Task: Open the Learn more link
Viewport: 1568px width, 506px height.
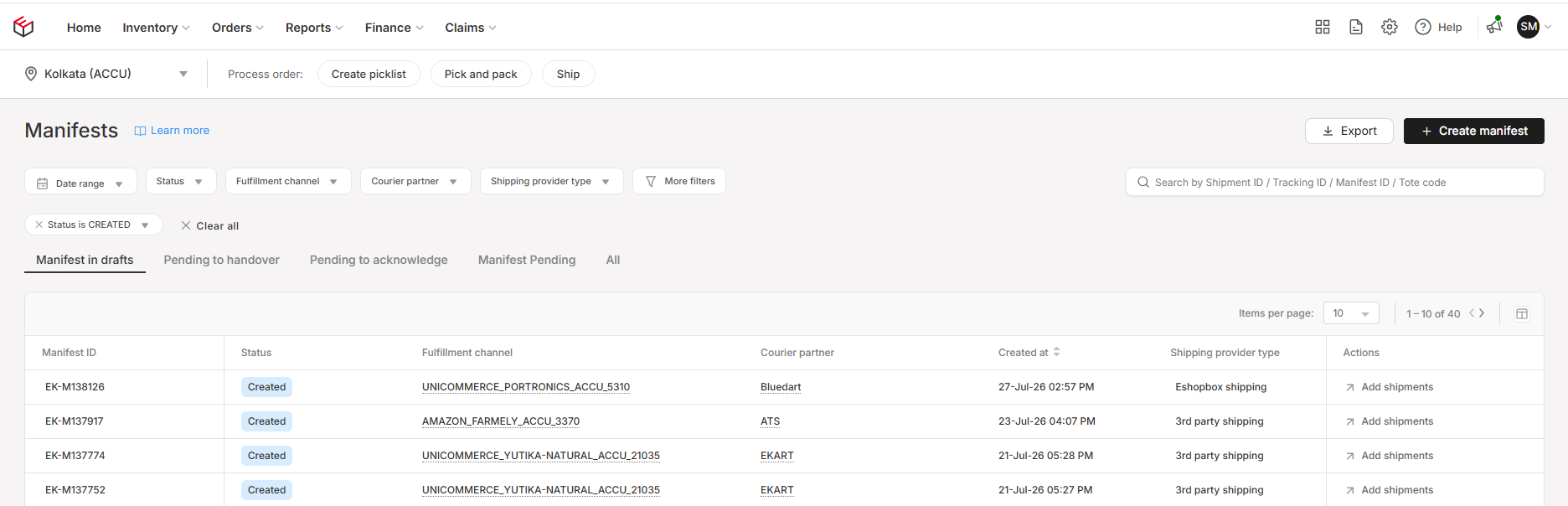Action: click(173, 131)
